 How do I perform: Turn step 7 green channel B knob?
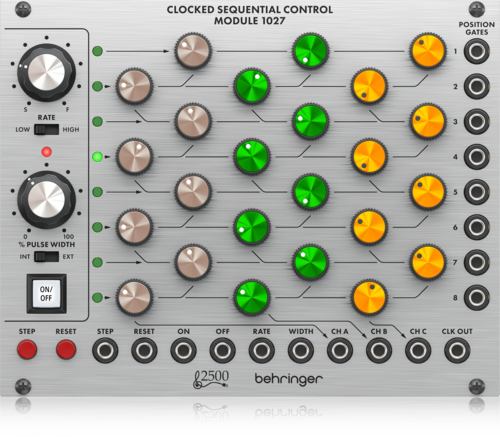pos(310,262)
